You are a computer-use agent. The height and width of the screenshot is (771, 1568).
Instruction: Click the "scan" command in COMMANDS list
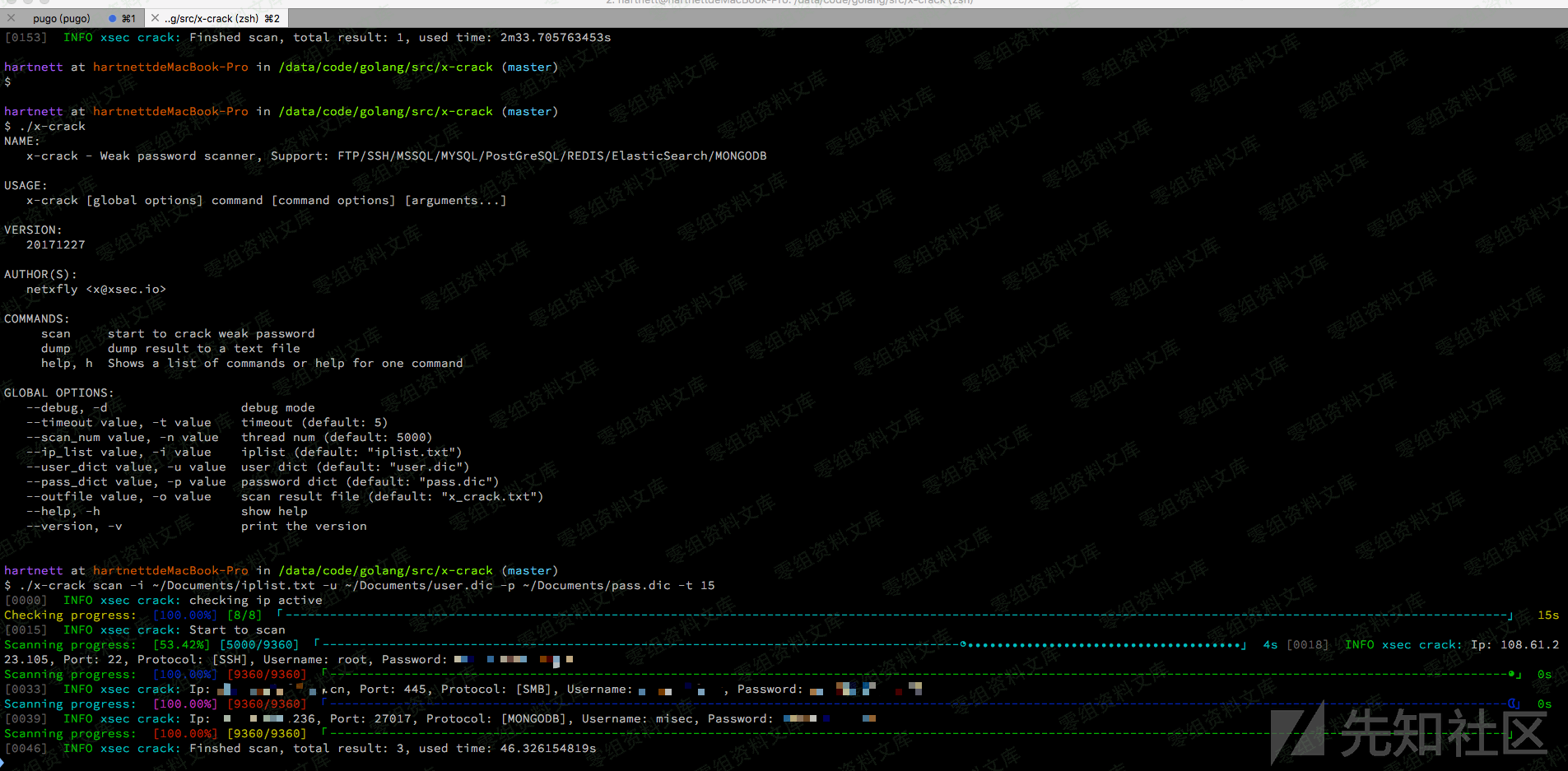tap(56, 334)
